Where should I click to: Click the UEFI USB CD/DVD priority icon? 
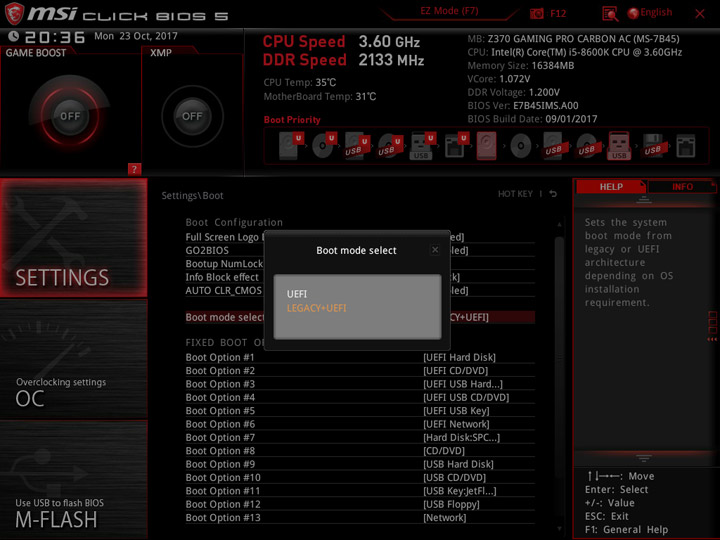pos(390,146)
